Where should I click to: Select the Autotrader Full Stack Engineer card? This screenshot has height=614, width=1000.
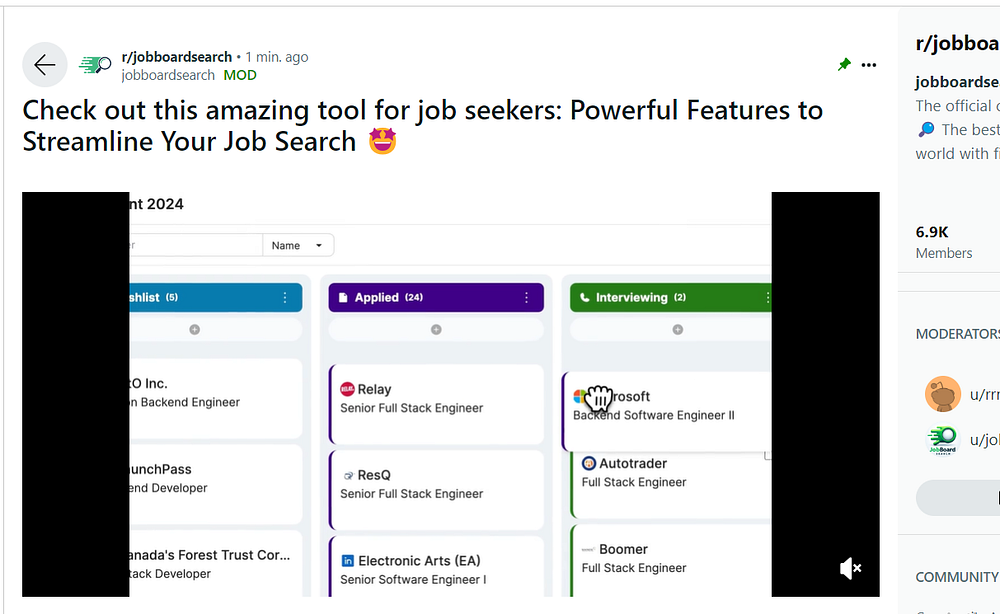(670, 473)
